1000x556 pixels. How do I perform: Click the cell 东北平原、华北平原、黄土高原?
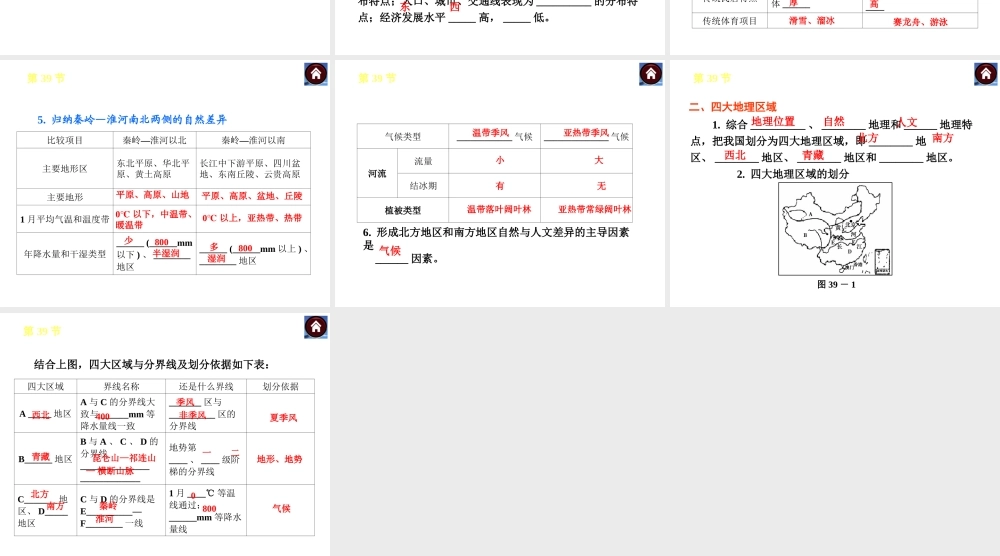[154, 168]
